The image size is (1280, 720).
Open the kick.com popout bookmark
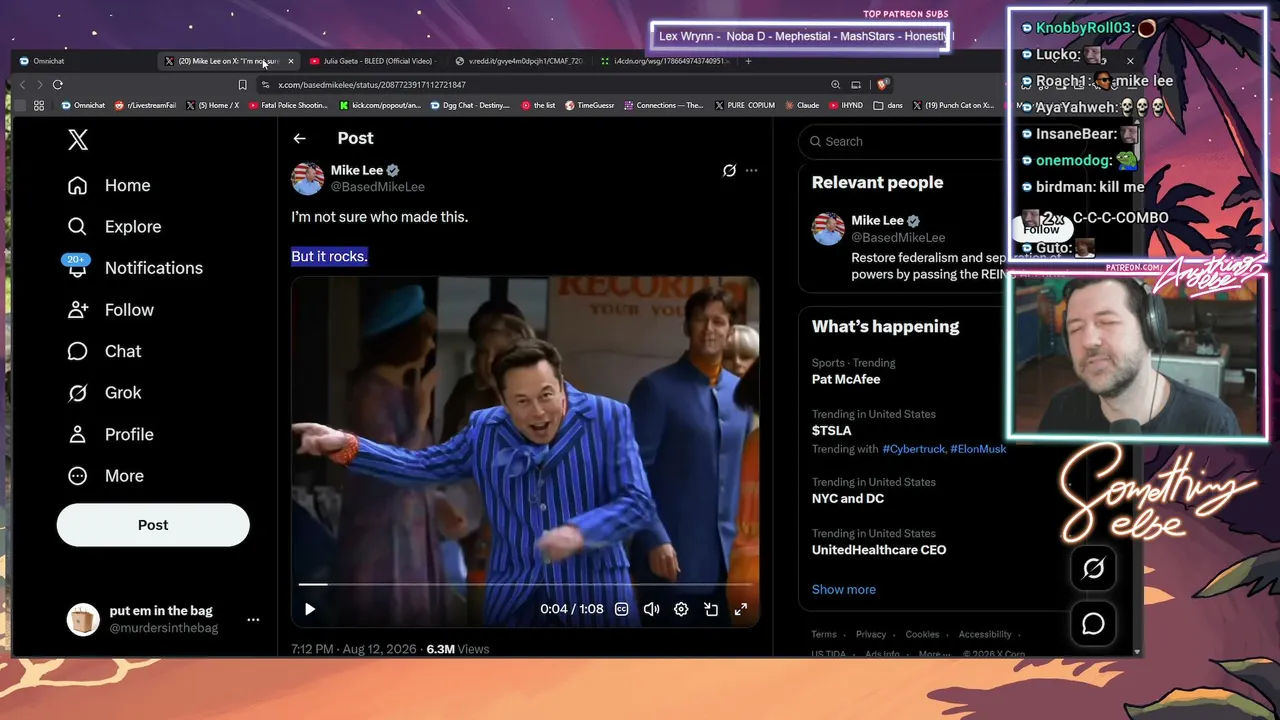[380, 105]
